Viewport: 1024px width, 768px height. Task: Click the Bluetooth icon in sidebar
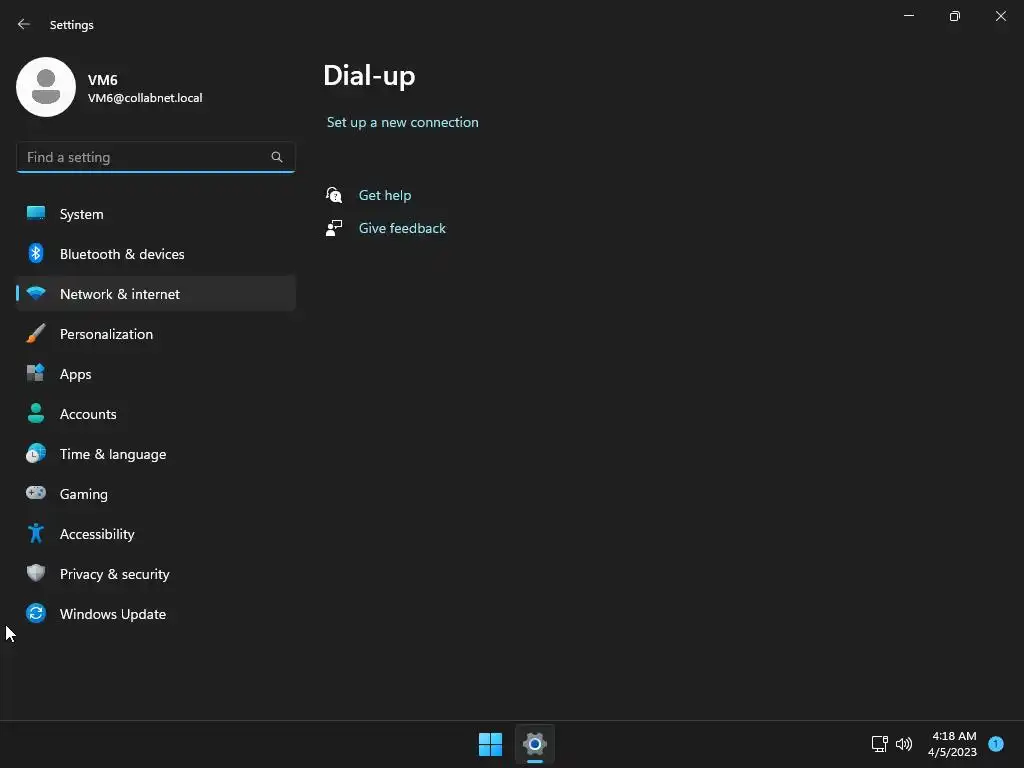[x=36, y=253]
